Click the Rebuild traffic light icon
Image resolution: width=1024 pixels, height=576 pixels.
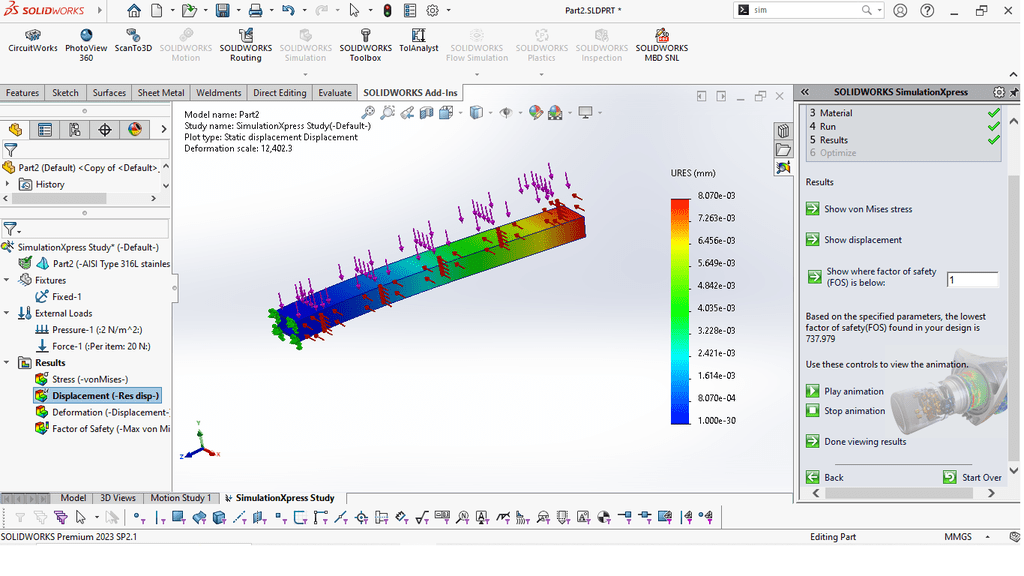click(x=388, y=11)
